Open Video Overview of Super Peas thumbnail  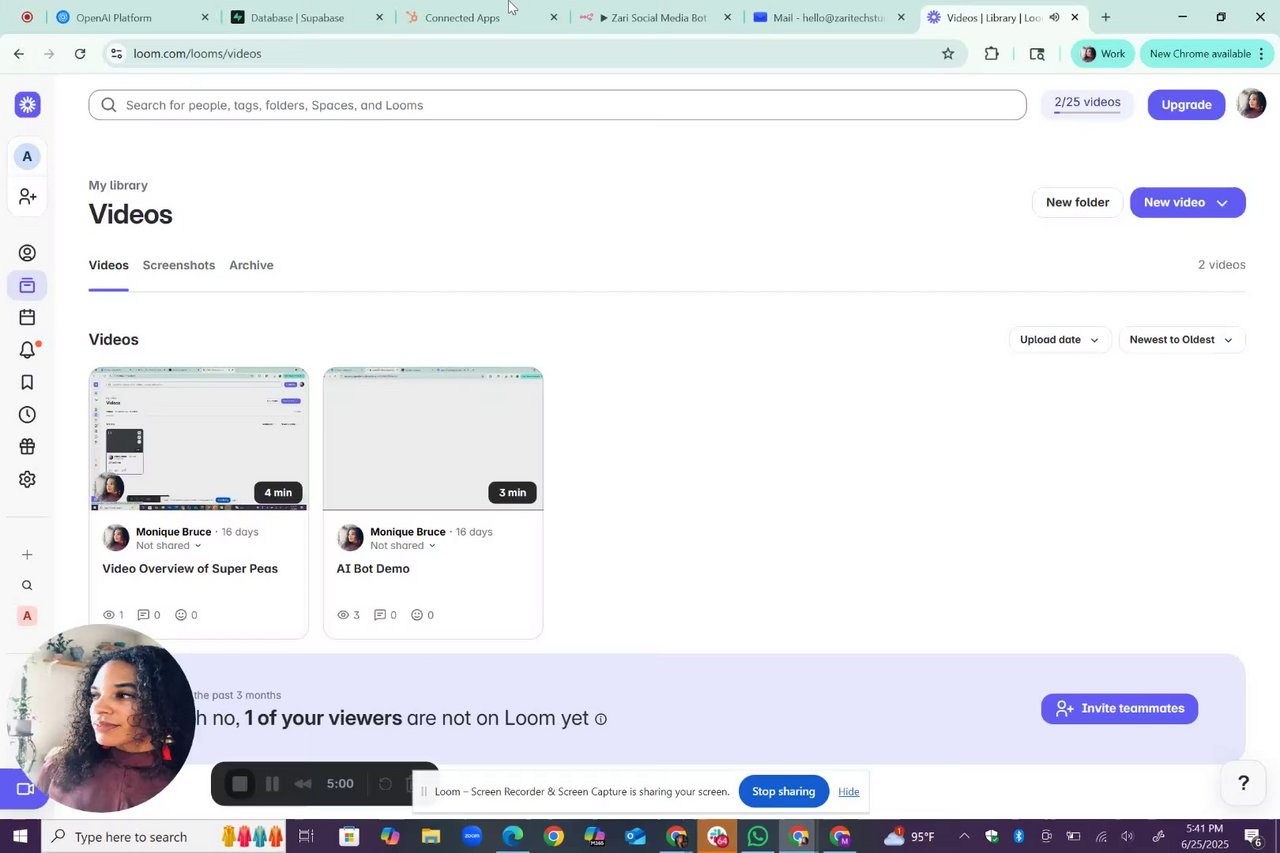coord(199,439)
